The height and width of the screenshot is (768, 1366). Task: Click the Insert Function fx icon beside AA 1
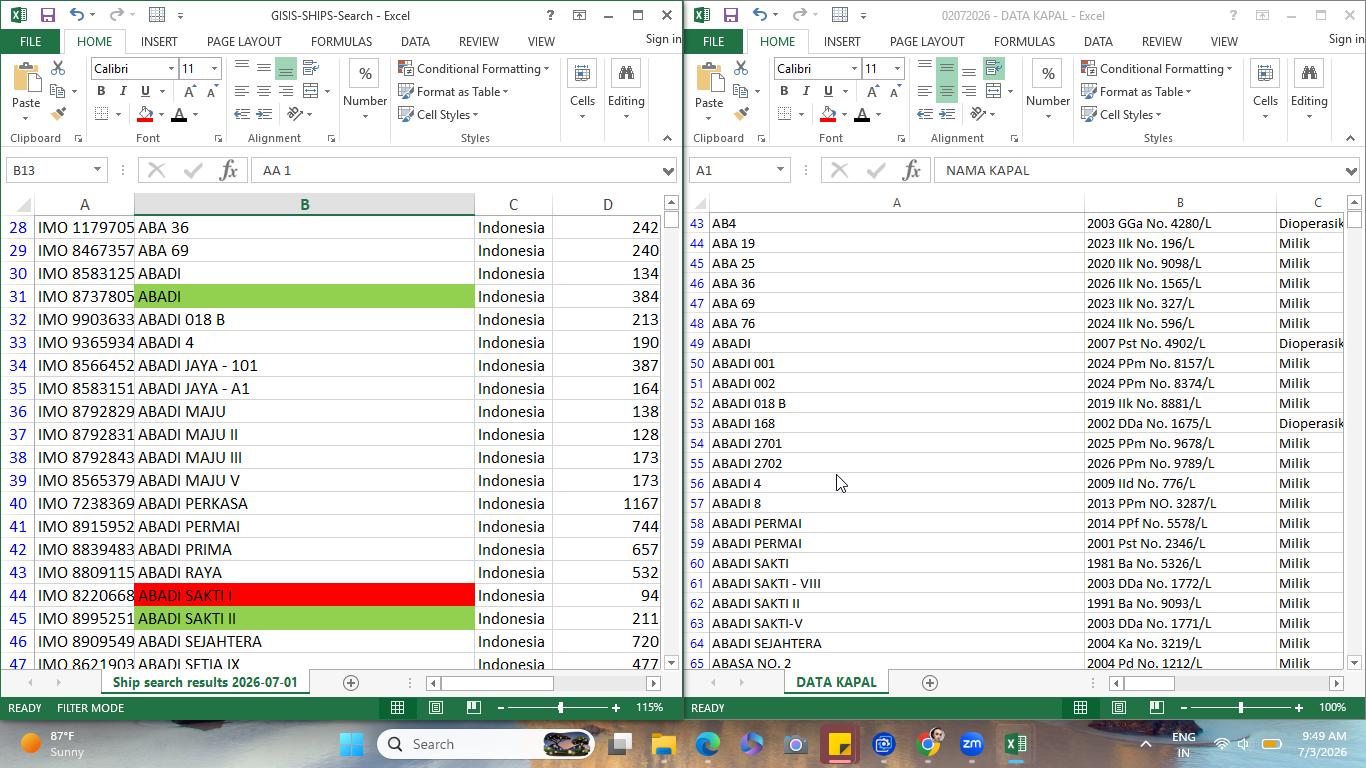[x=228, y=170]
